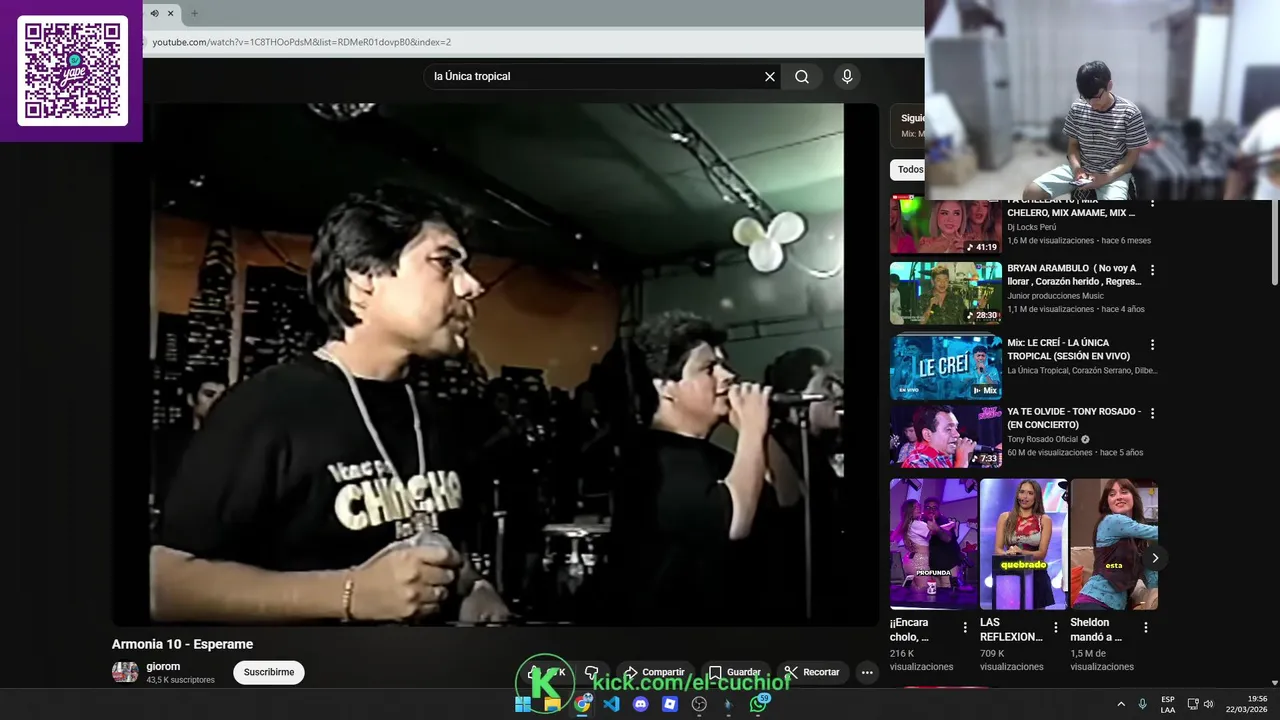Open a new browser tab with the plus
The height and width of the screenshot is (720, 1280).
point(194,13)
